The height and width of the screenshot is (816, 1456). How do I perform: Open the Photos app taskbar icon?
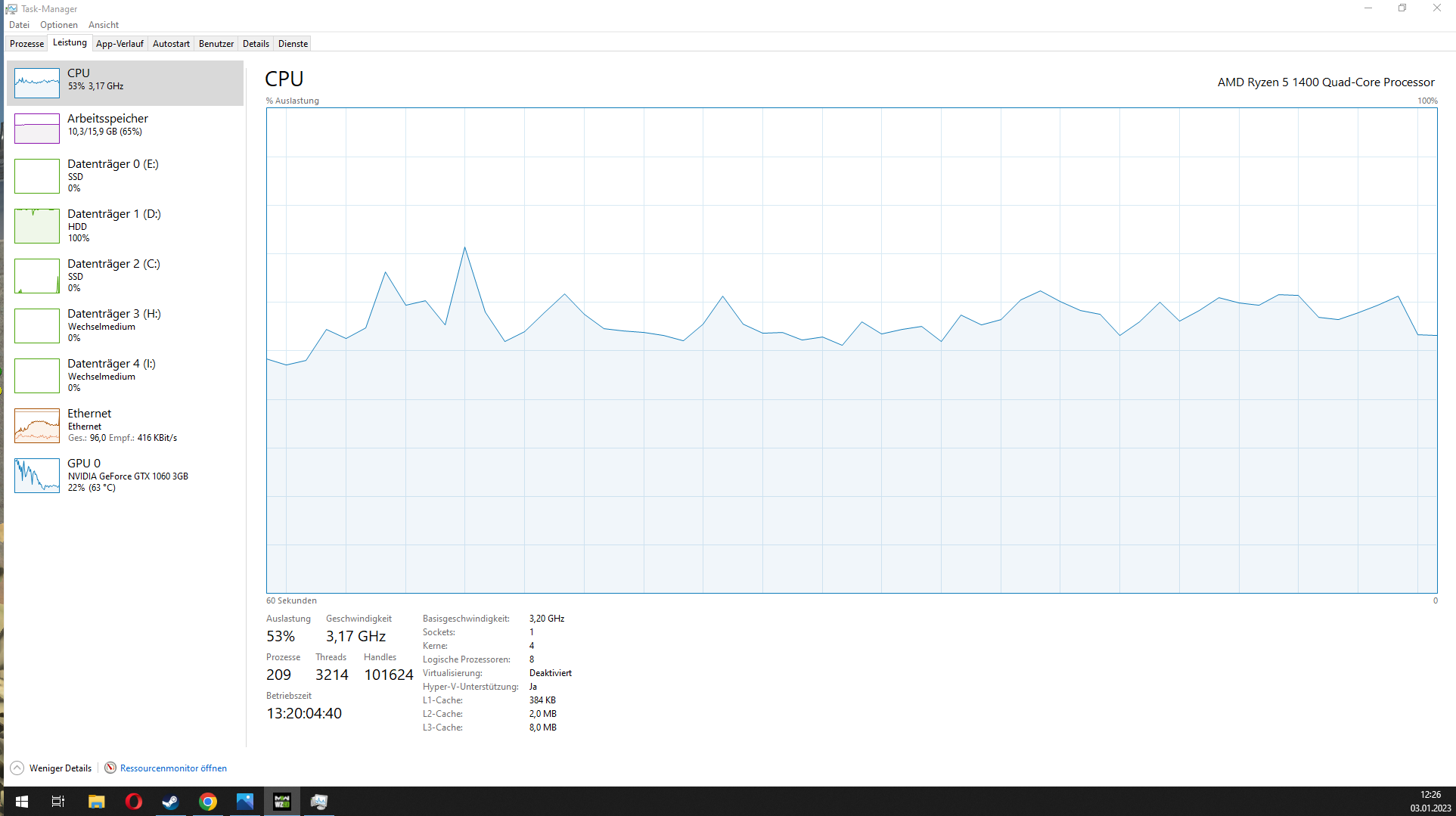(245, 802)
